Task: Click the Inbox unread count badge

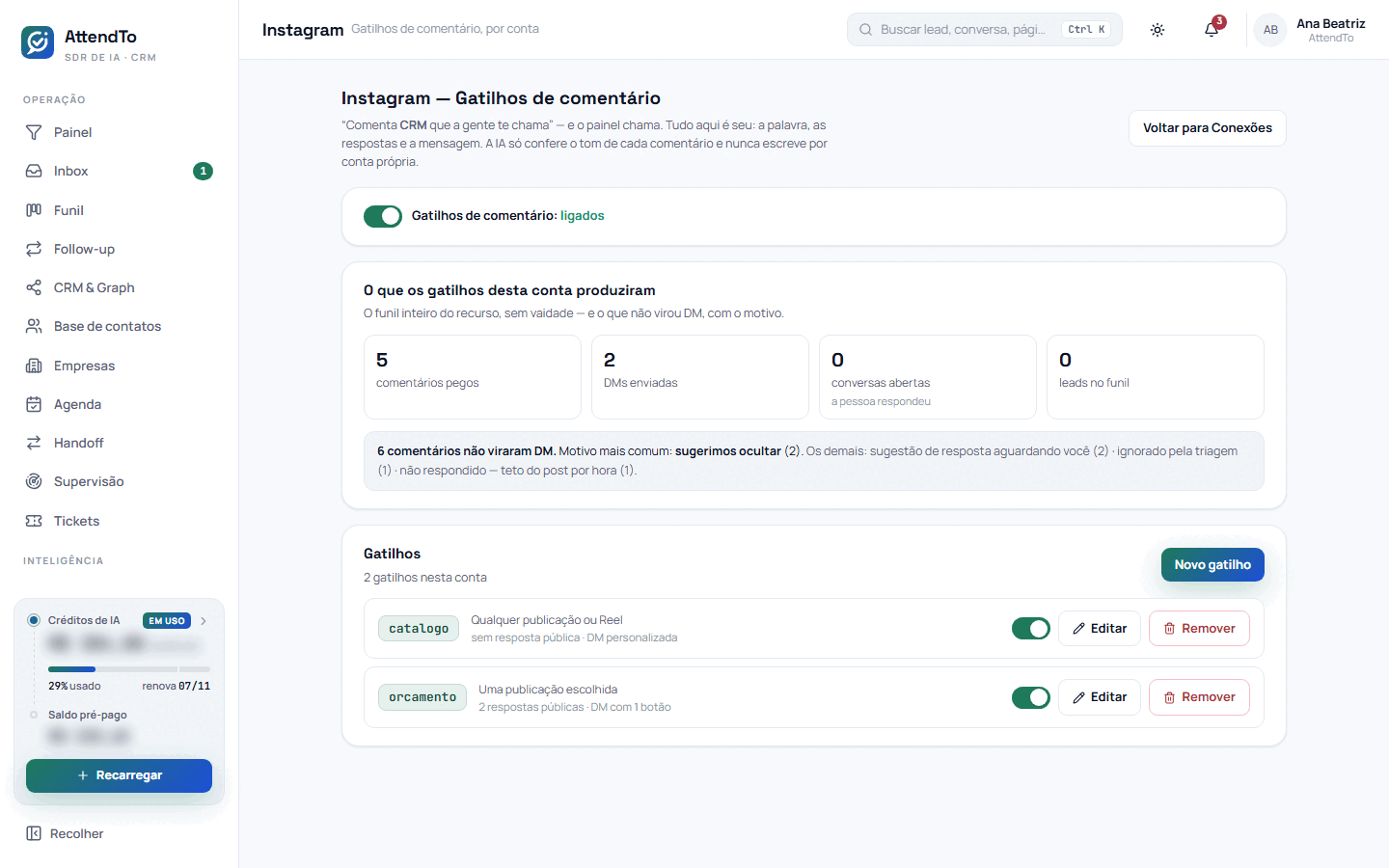Action: (203, 171)
